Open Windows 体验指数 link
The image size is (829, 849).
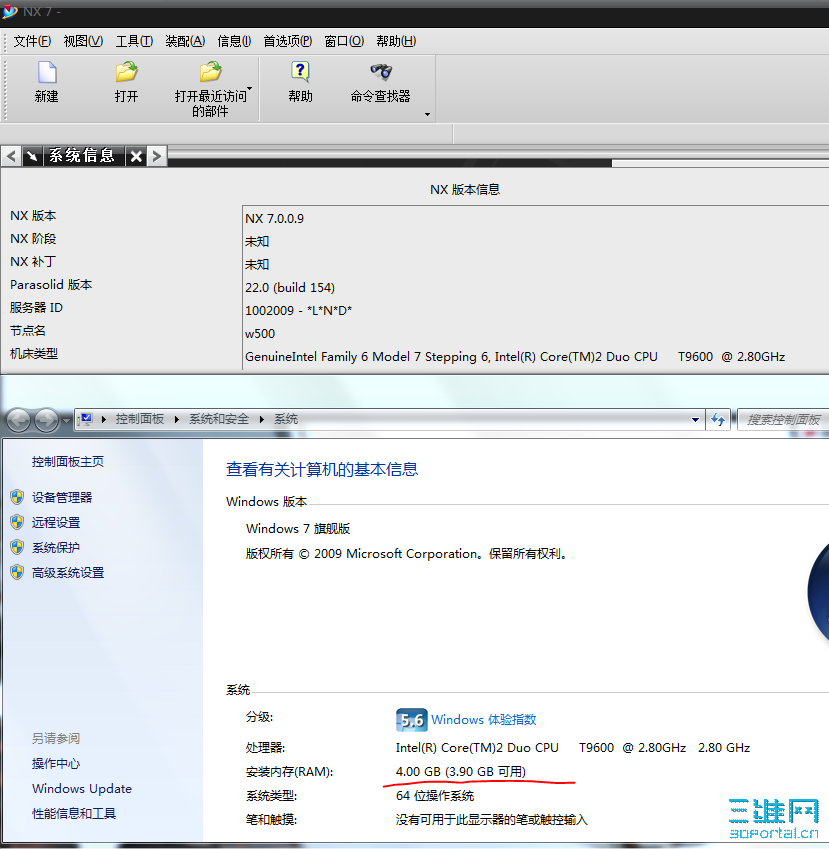pos(484,720)
